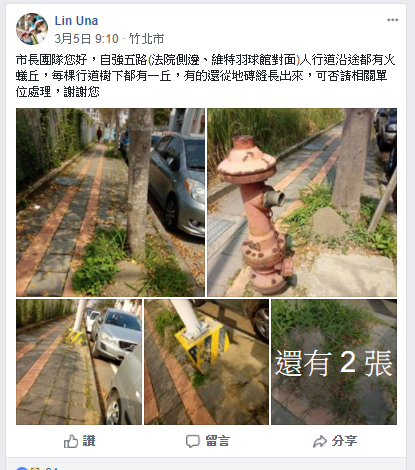Select the 留言 comment button
This screenshot has height=470, width=415.
[217, 441]
